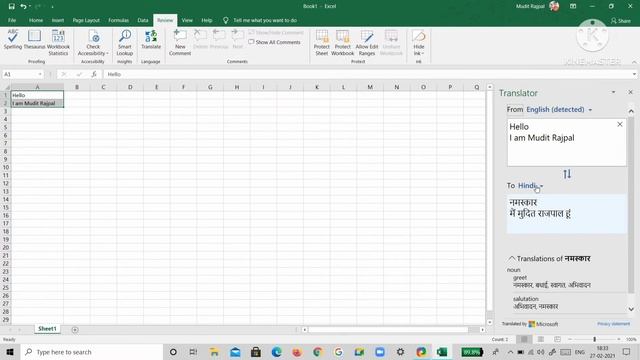The height and width of the screenshot is (360, 640).
Task: Switch to the Help tab
Action: point(207,20)
